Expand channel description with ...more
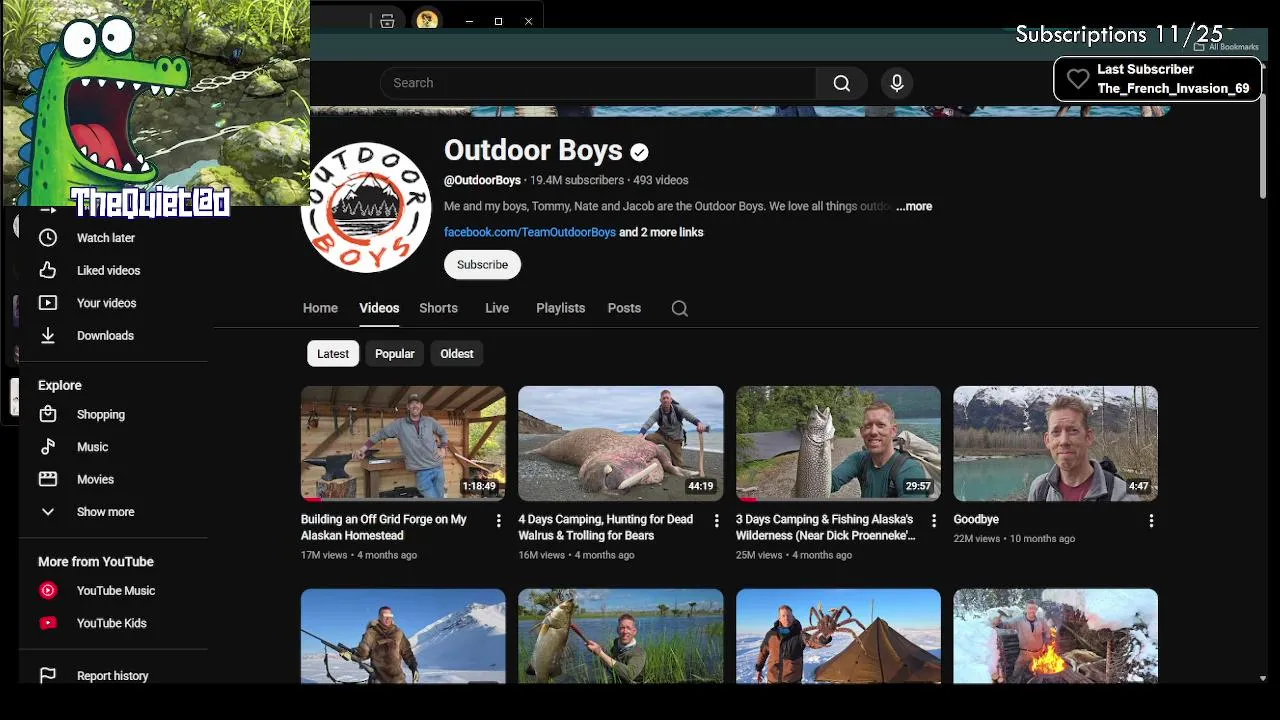Screen dimensions: 1280x720 point(914,206)
